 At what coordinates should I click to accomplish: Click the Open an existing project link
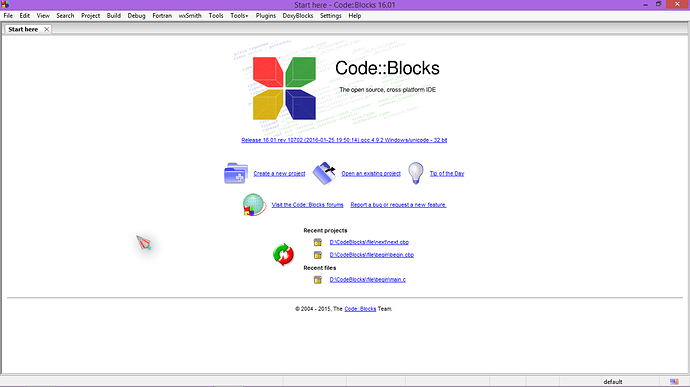click(371, 173)
